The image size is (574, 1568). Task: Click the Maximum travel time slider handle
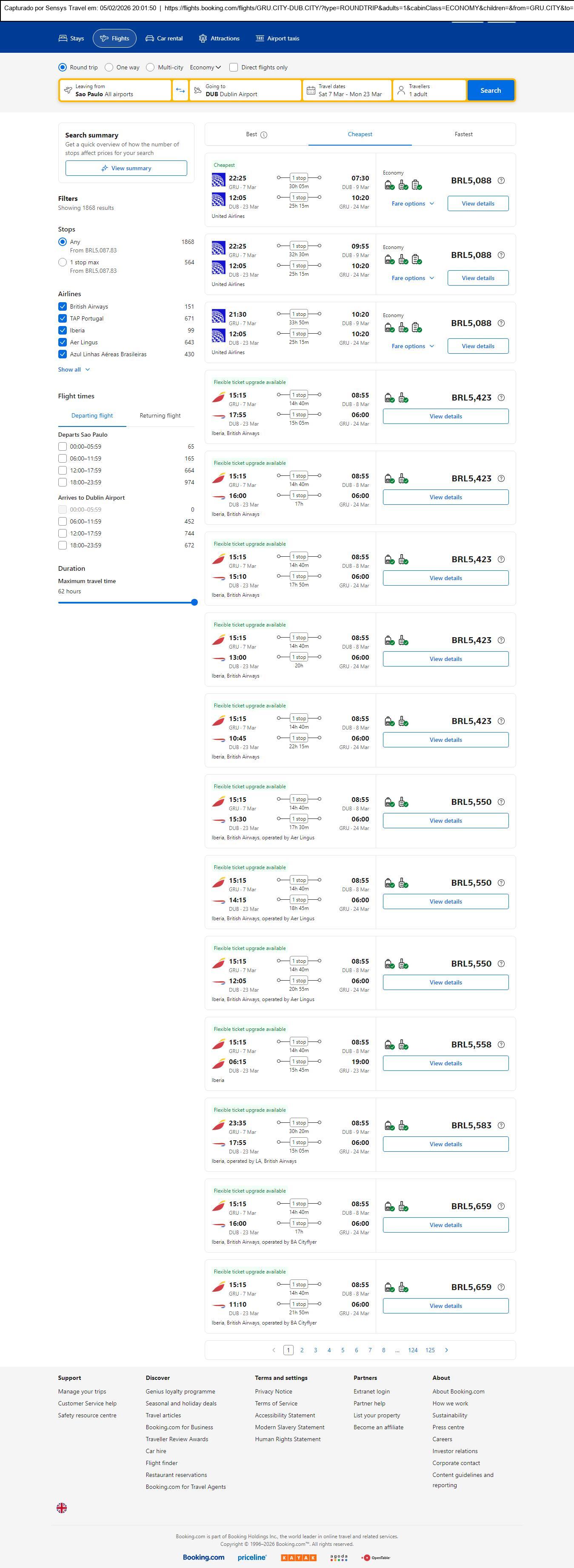tap(194, 603)
